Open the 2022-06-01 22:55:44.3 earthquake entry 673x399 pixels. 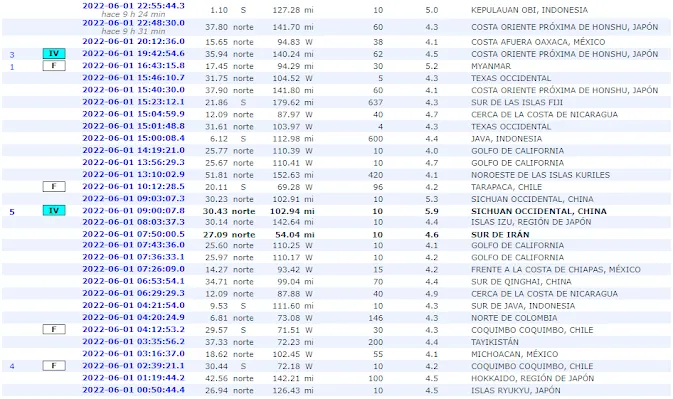coord(133,6)
